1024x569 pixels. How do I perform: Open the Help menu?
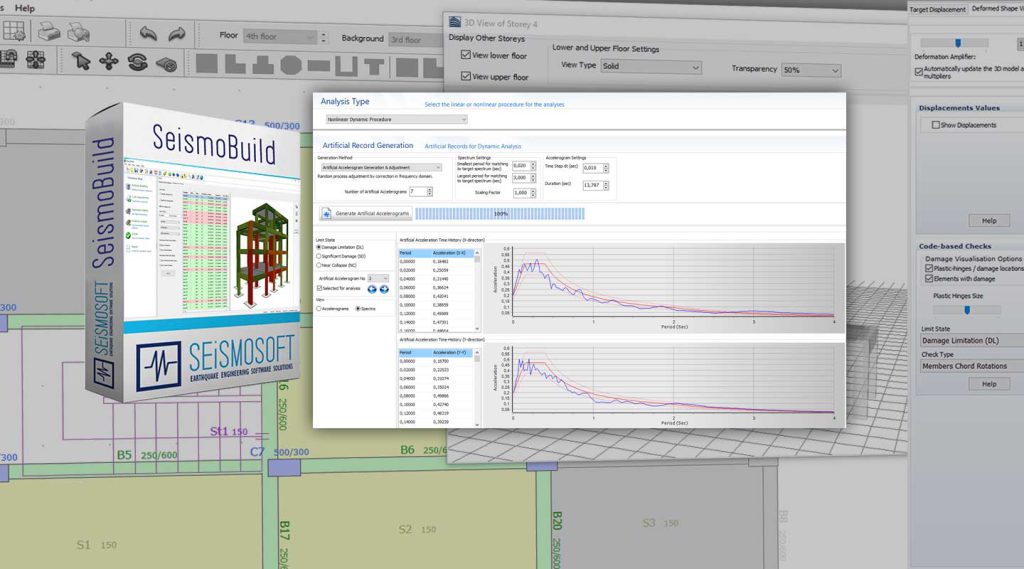[x=25, y=8]
